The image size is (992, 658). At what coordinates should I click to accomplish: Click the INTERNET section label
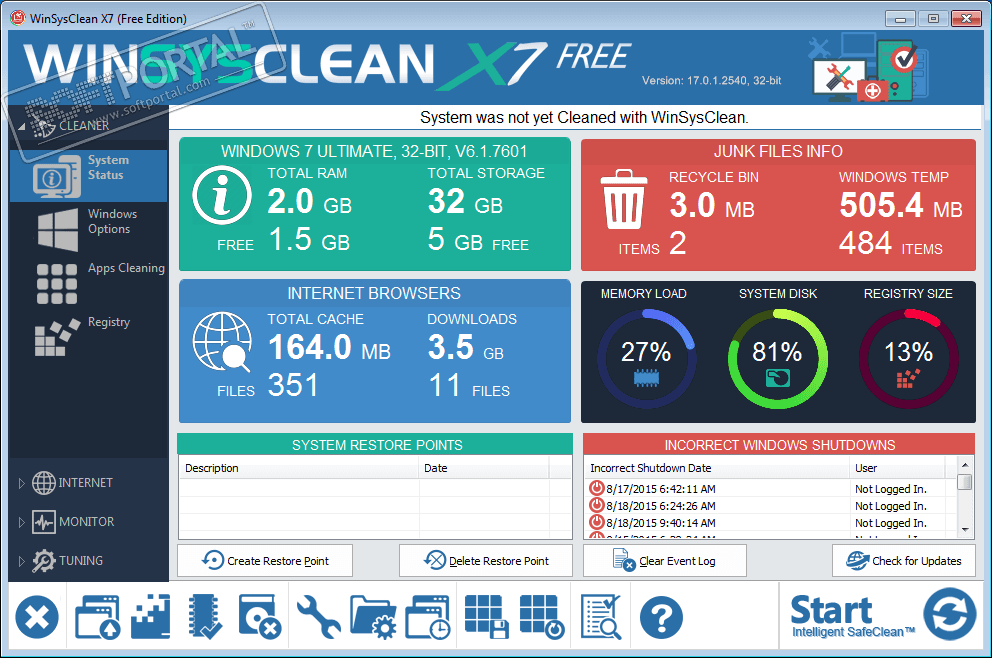coord(85,483)
